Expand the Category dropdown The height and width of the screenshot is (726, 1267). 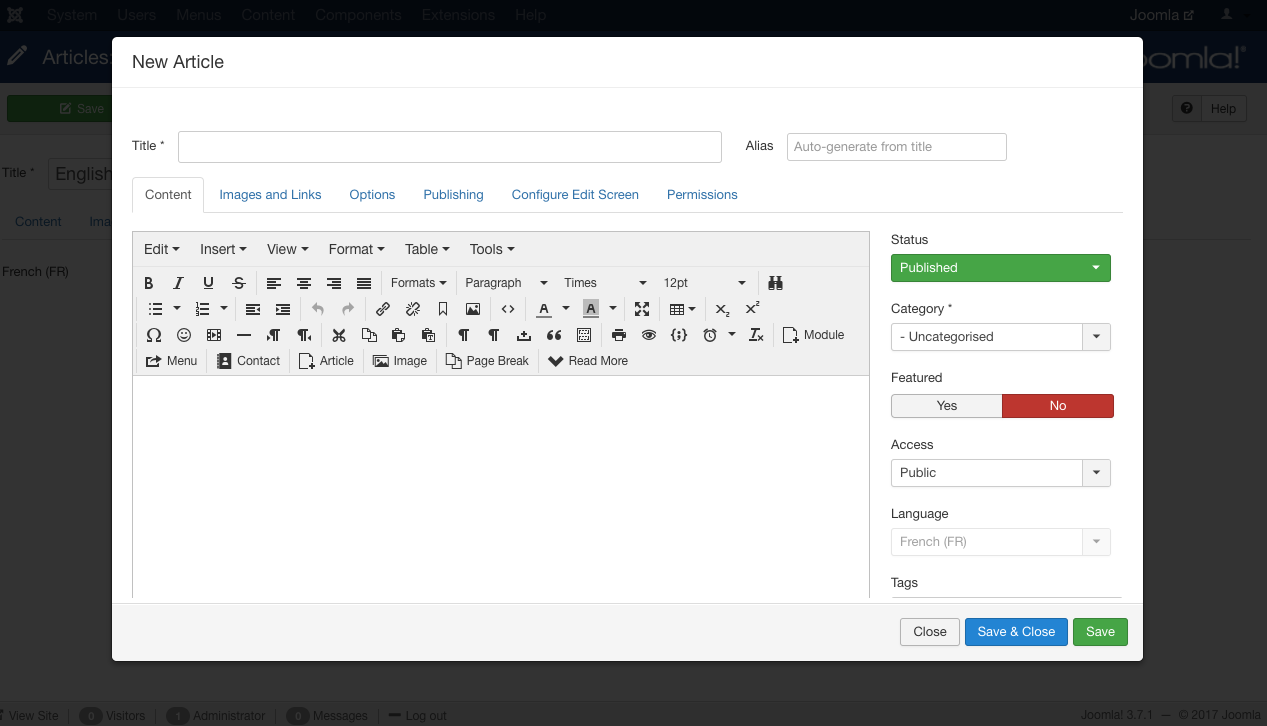click(x=1096, y=337)
